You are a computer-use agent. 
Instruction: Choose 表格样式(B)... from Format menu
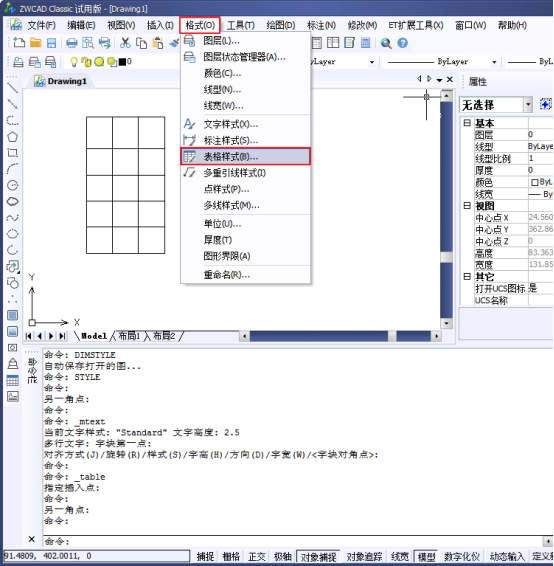[x=245, y=156]
